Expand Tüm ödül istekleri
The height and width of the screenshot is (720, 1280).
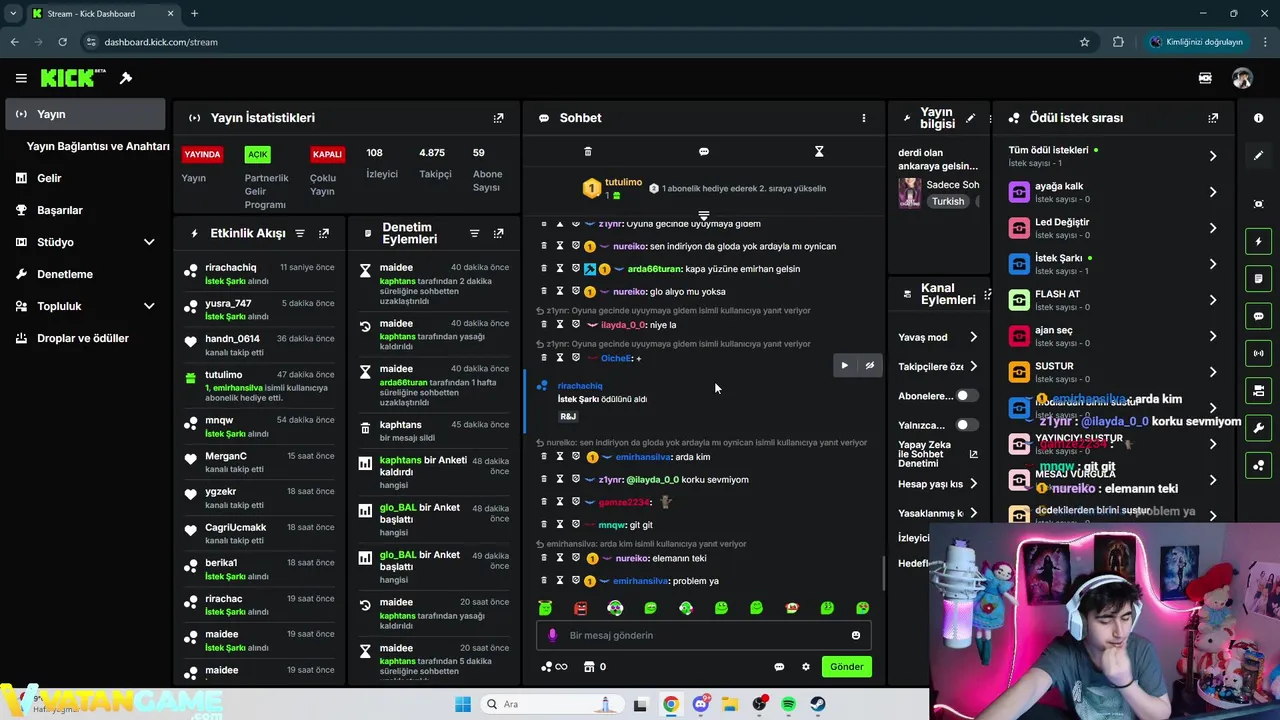(x=1213, y=156)
